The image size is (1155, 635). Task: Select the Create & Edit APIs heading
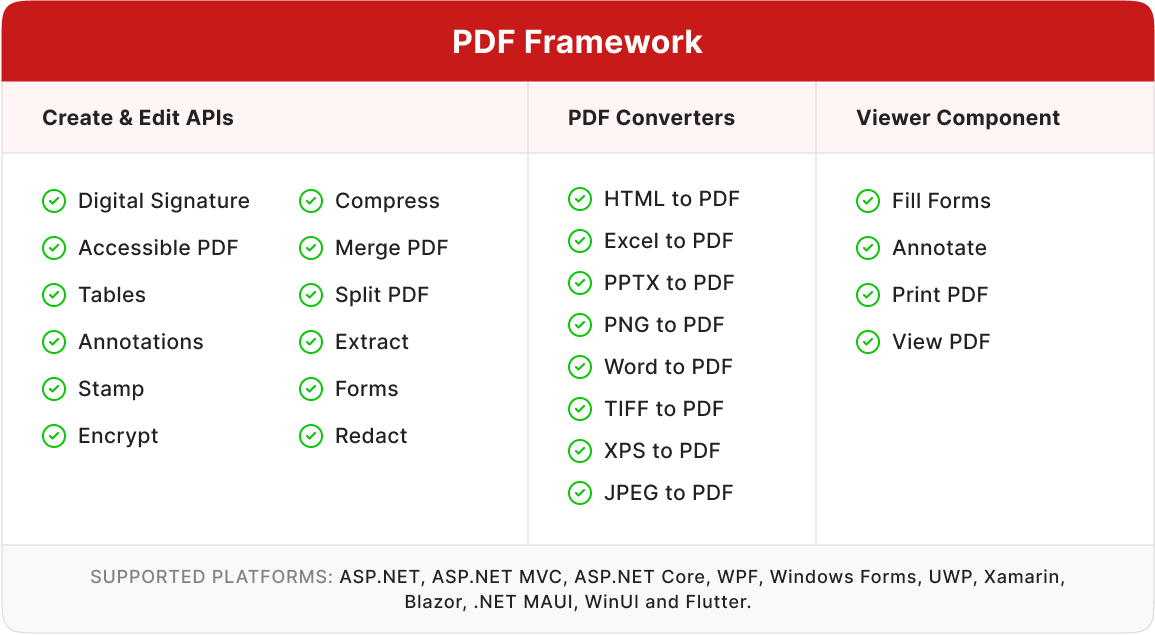pyautogui.click(x=138, y=118)
